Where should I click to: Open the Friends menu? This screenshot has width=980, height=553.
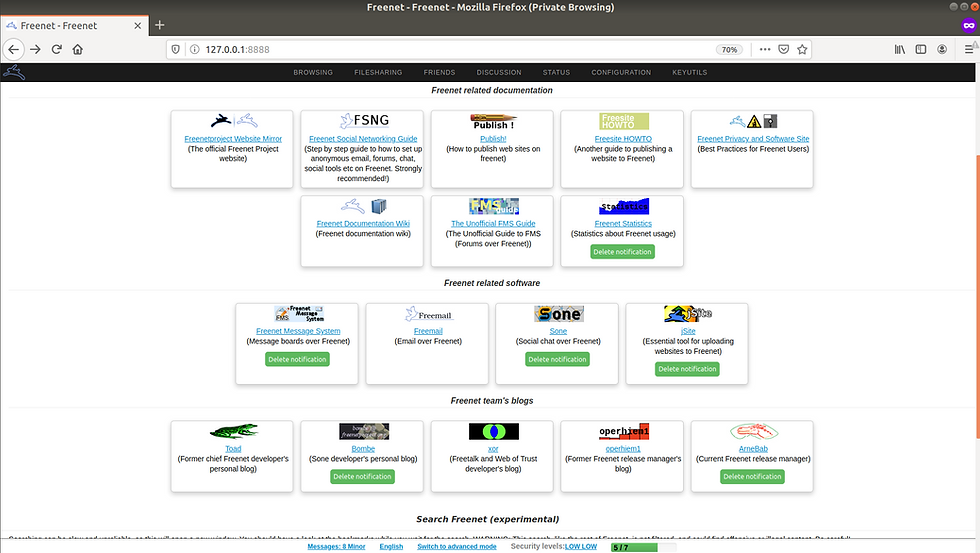[x=439, y=72]
